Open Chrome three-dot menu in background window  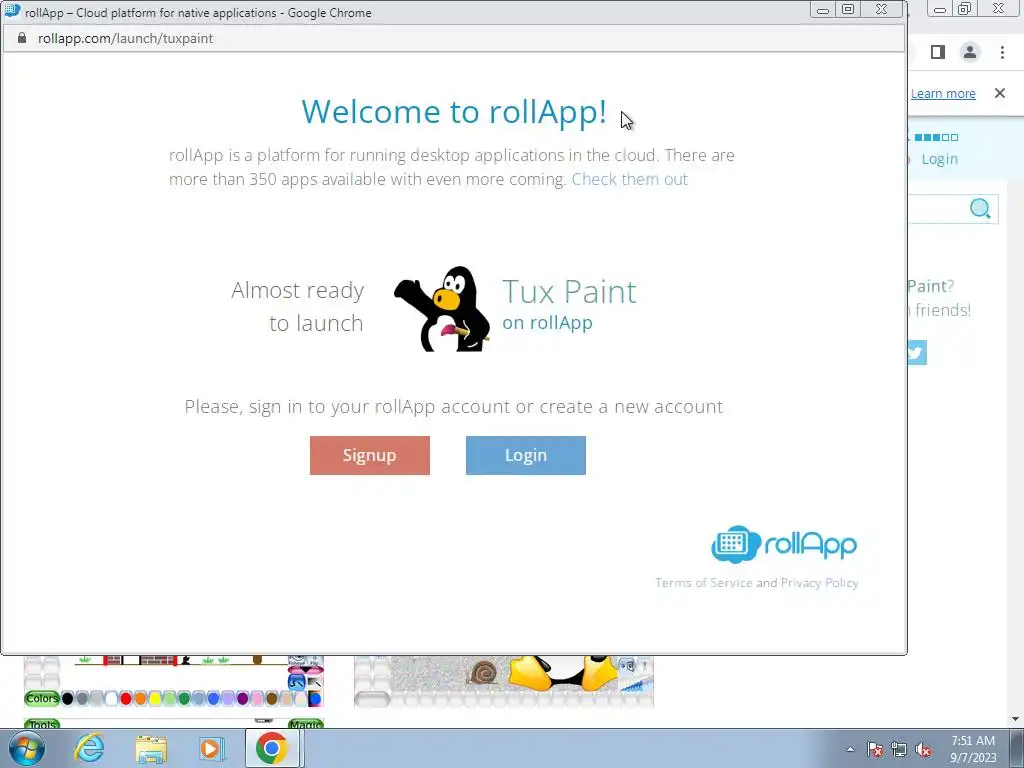[1002, 52]
